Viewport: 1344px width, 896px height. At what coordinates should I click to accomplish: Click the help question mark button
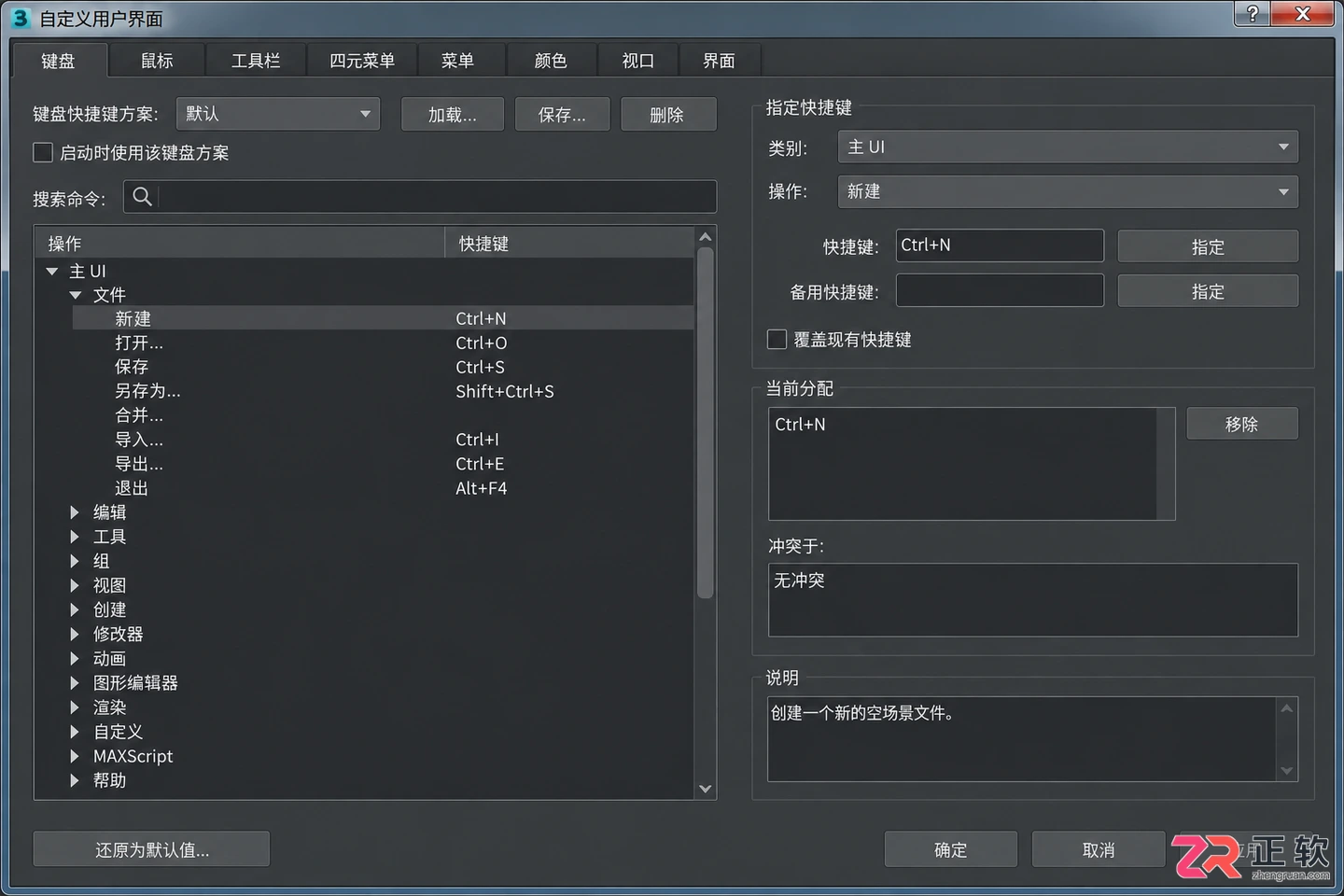tap(1253, 13)
